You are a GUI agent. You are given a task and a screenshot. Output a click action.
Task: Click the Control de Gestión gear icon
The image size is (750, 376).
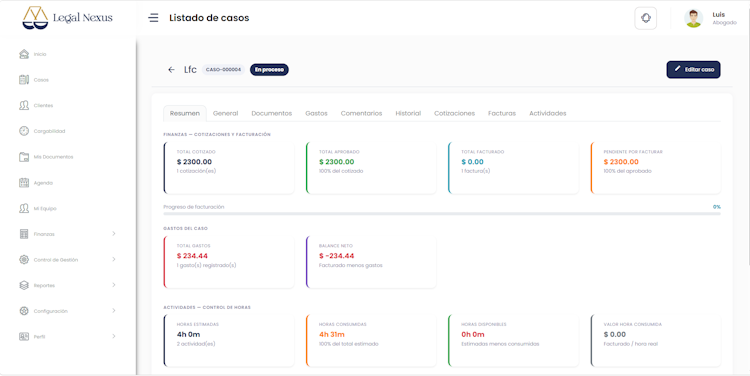[24, 260]
